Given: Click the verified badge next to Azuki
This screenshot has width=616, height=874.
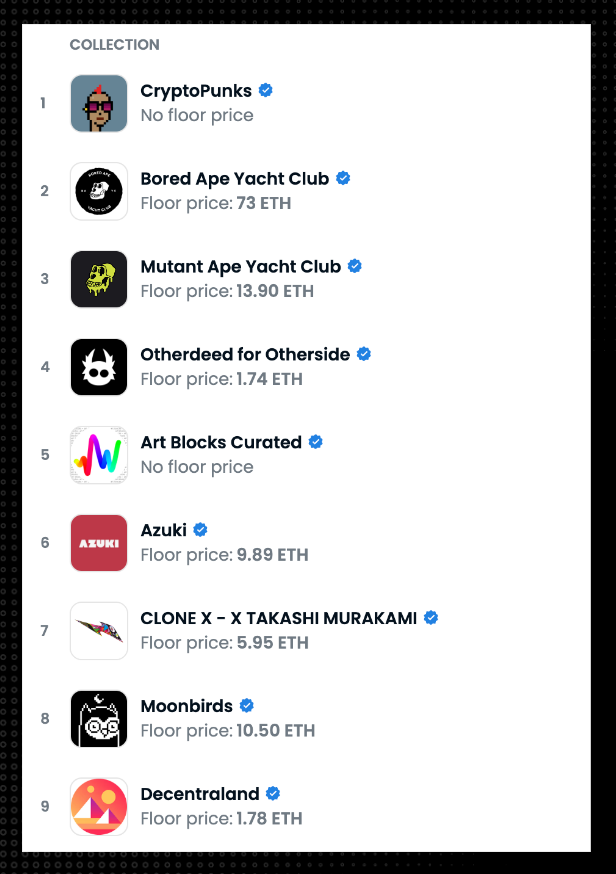Looking at the screenshot, I should coord(201,530).
